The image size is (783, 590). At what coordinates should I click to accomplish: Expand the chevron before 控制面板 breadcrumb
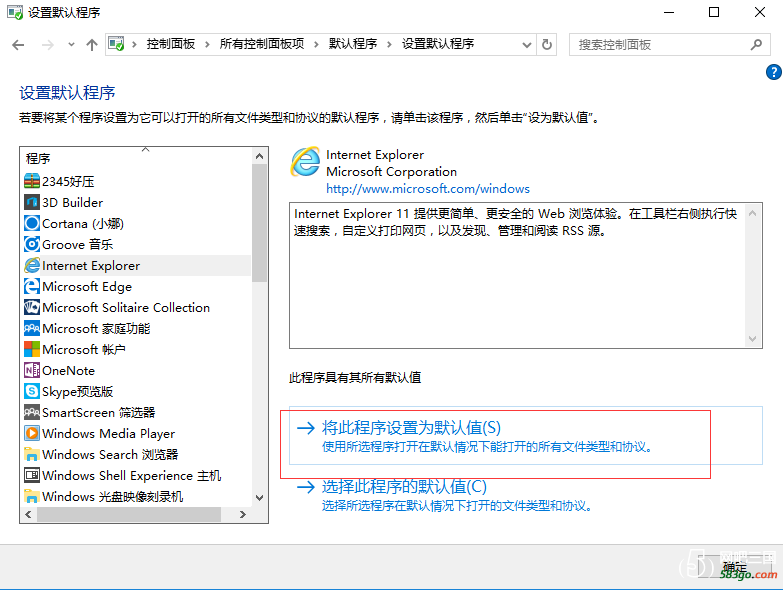134,44
